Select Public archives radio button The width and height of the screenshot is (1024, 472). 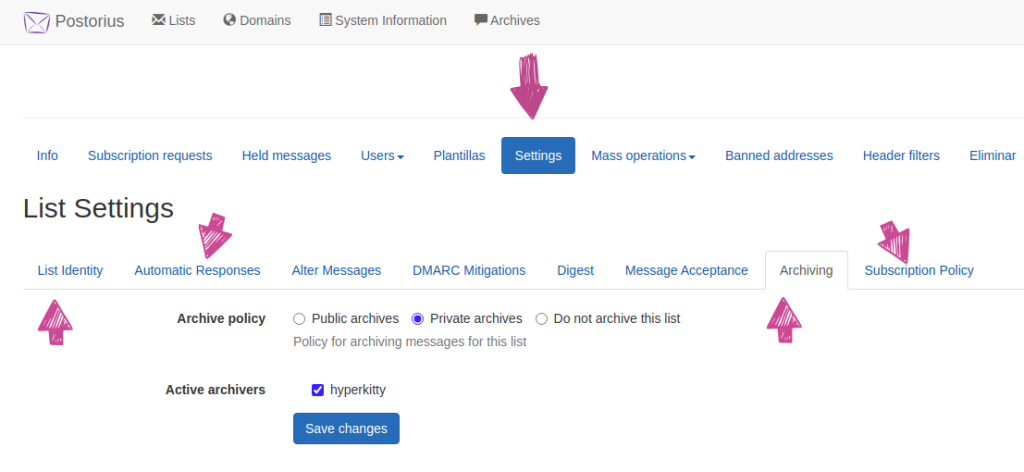click(x=299, y=319)
